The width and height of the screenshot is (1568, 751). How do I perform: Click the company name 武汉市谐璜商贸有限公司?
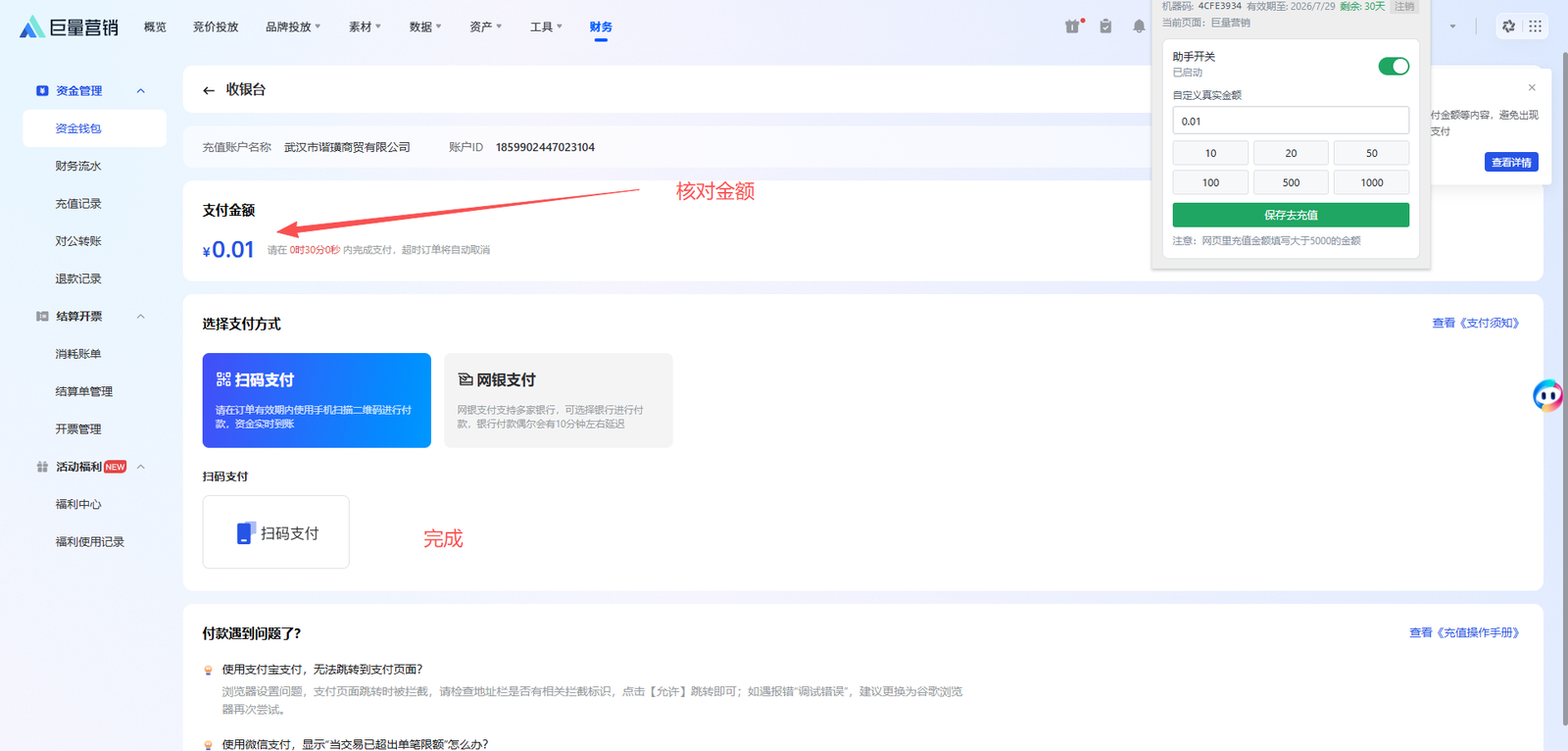click(x=347, y=147)
